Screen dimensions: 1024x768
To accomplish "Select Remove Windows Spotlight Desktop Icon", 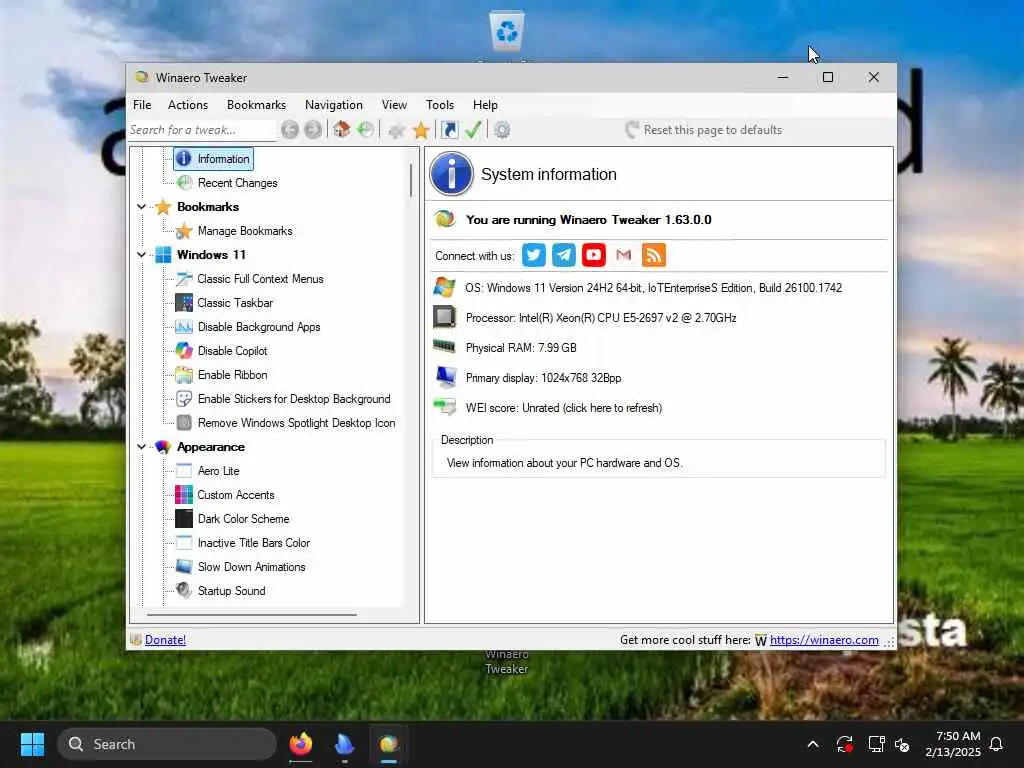I will click(x=296, y=423).
